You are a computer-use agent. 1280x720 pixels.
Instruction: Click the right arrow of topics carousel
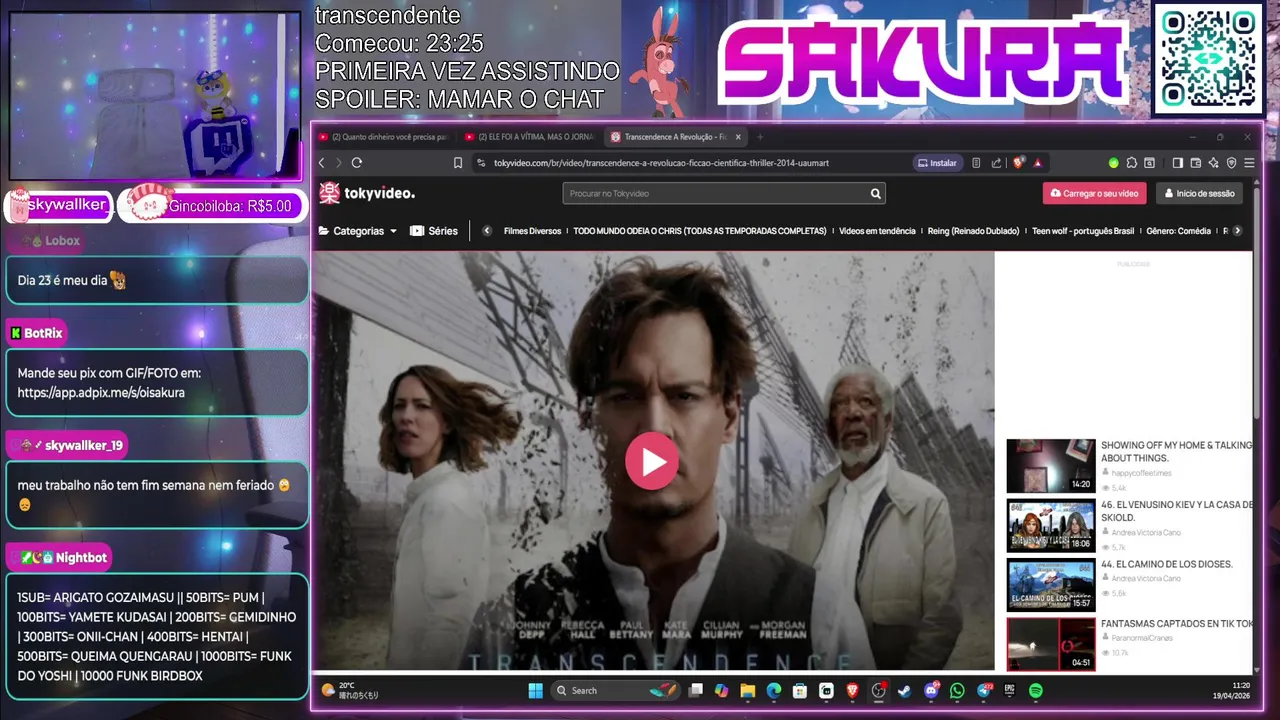click(1237, 231)
